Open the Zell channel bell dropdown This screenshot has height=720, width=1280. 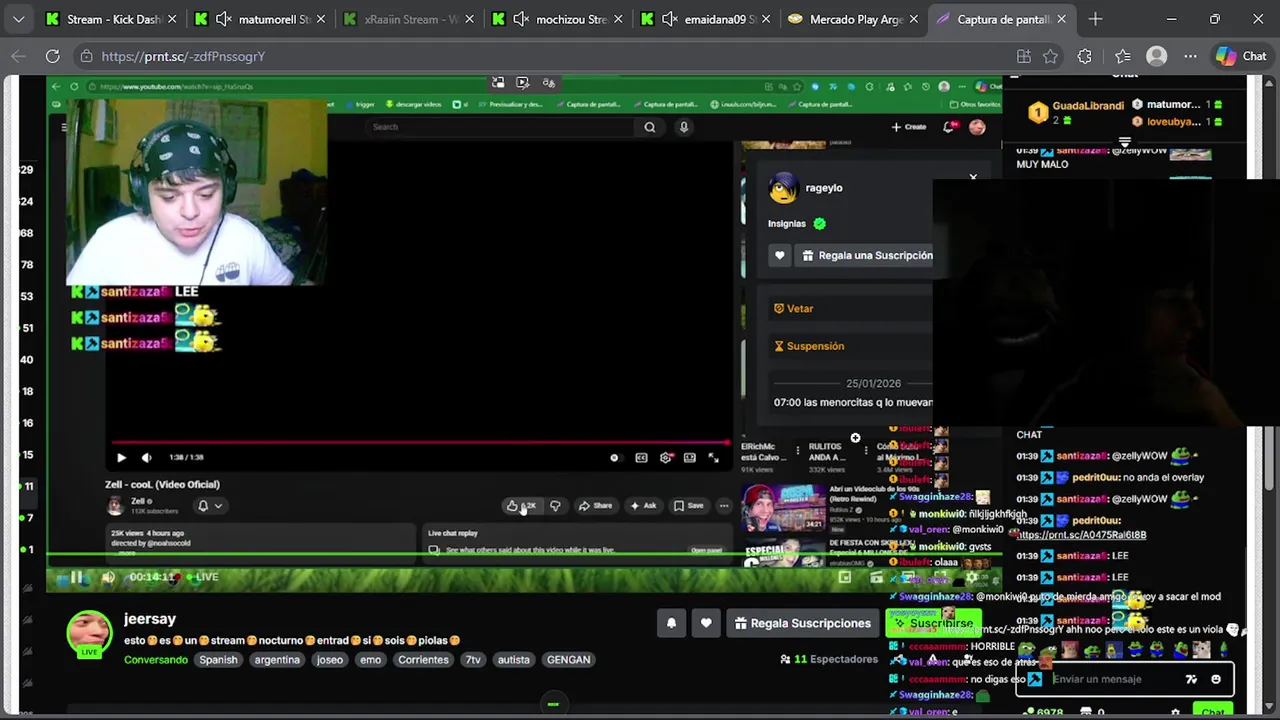(209, 506)
